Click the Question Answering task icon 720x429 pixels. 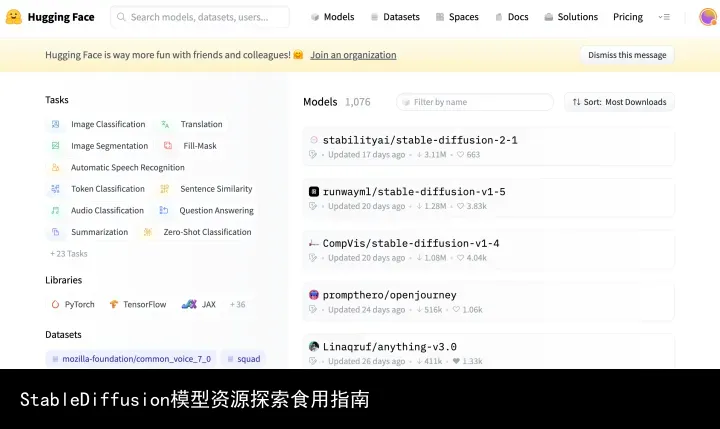tap(164, 210)
